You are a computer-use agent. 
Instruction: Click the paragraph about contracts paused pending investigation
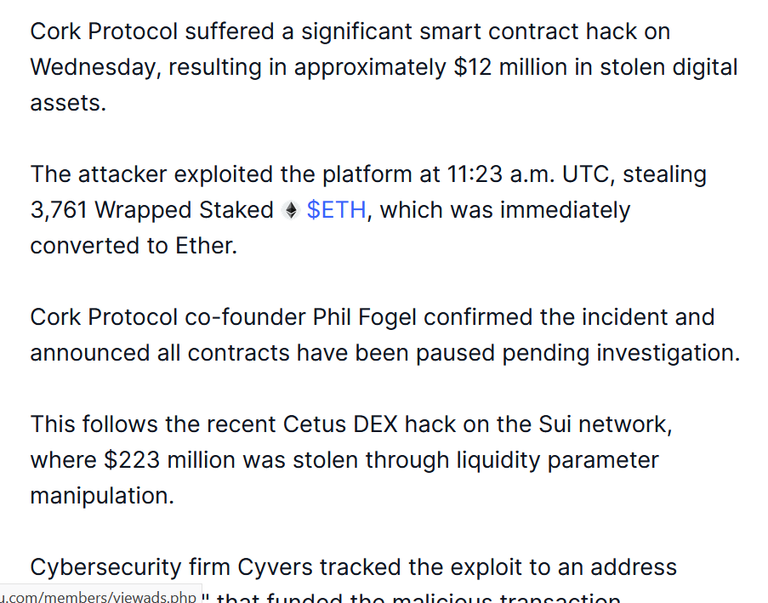click(x=385, y=335)
